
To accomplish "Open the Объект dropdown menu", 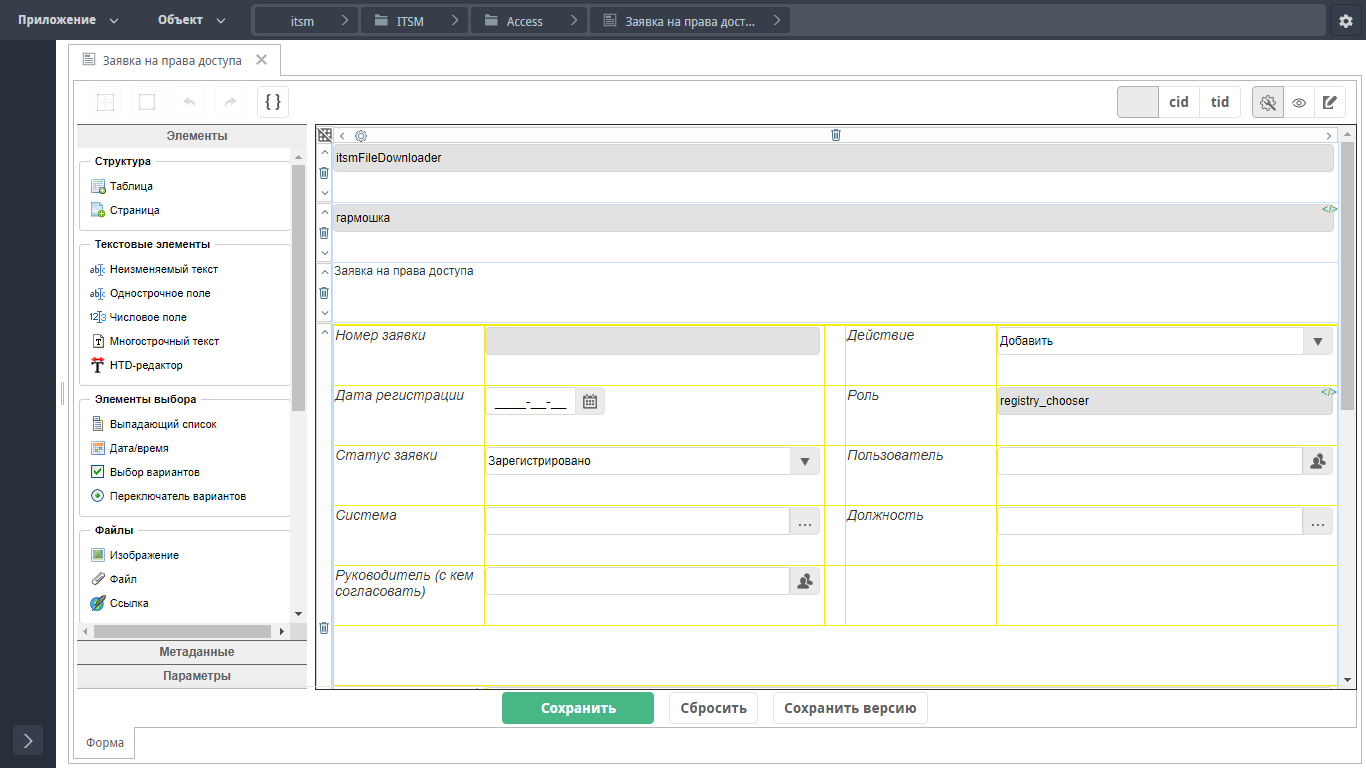I will pyautogui.click(x=191, y=20).
